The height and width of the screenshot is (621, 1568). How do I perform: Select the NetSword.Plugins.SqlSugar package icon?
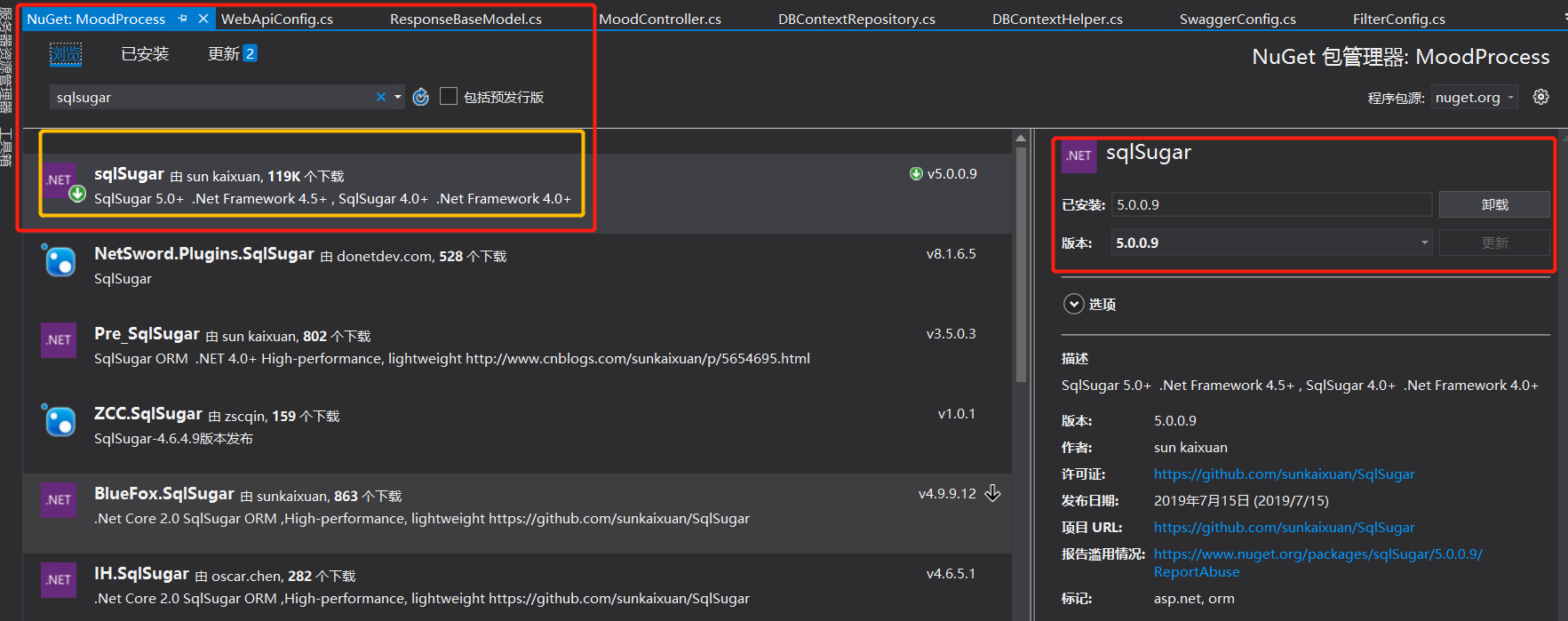coord(60,260)
